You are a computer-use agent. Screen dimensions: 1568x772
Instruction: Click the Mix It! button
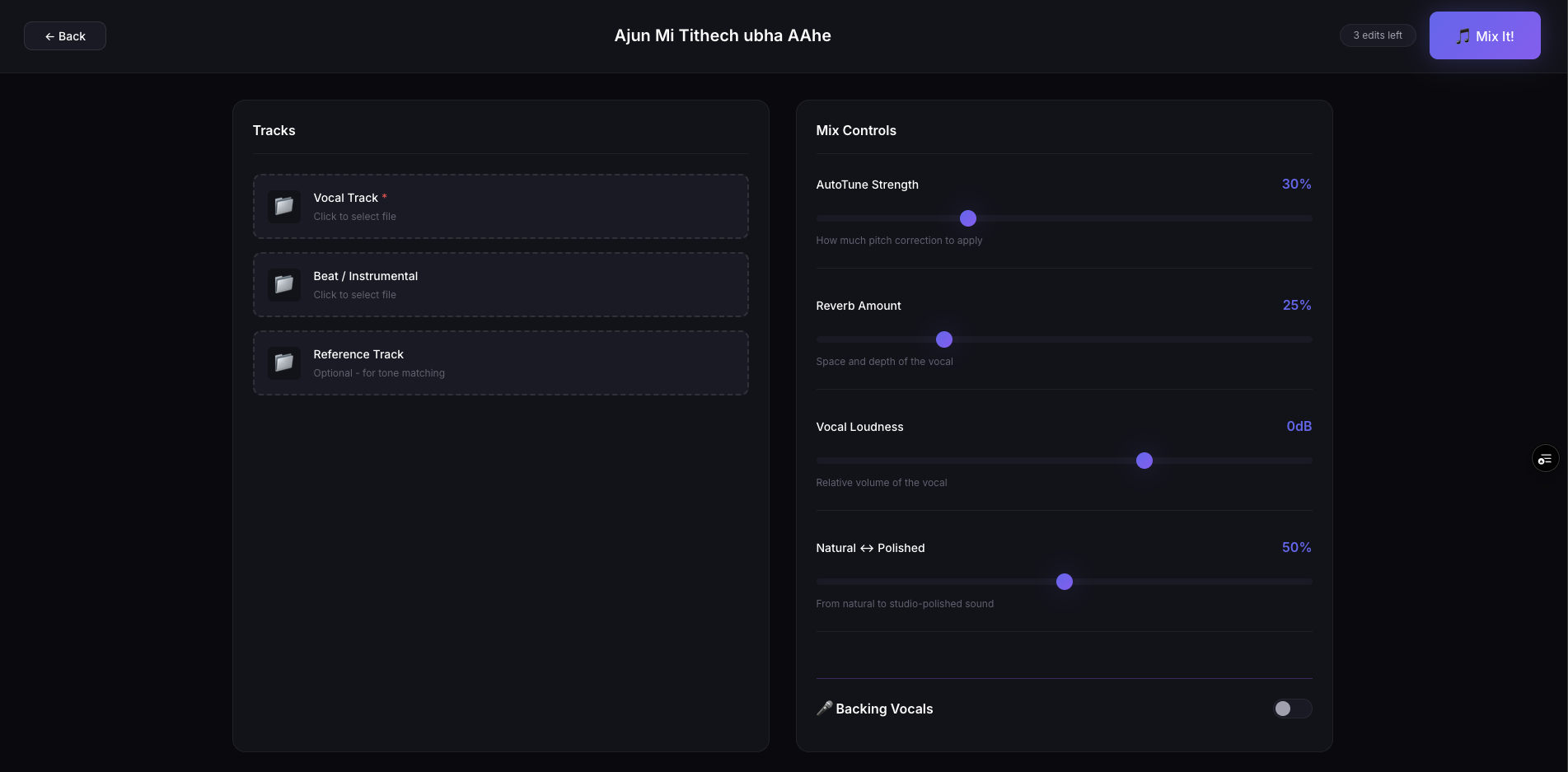pos(1485,35)
